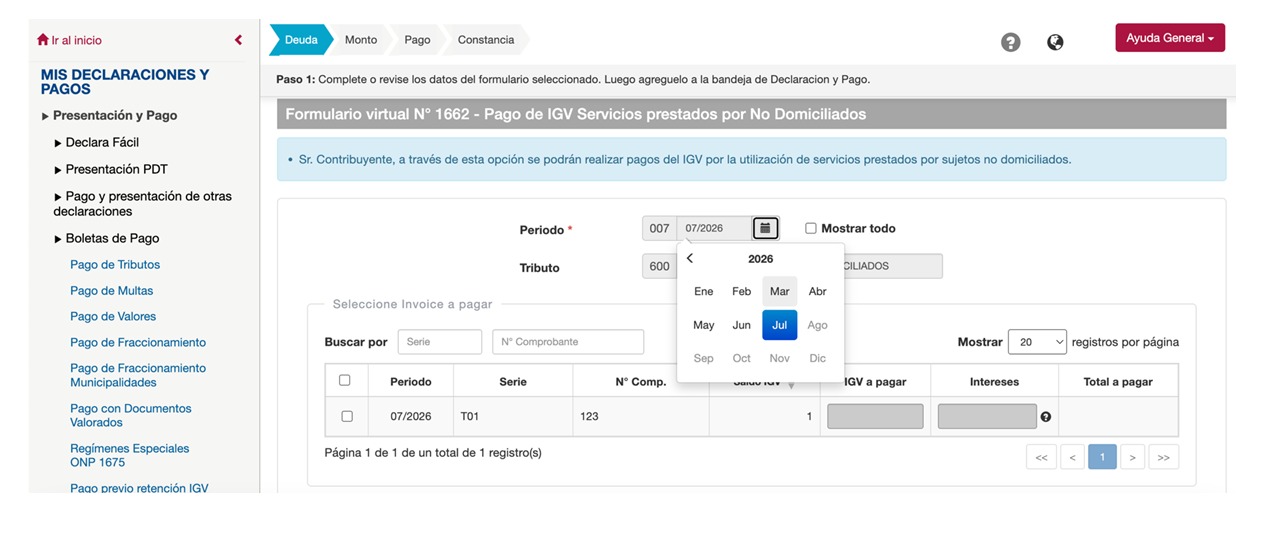Open Pago de Fraccionamiento link
The height and width of the screenshot is (539, 1264).
click(x=138, y=343)
